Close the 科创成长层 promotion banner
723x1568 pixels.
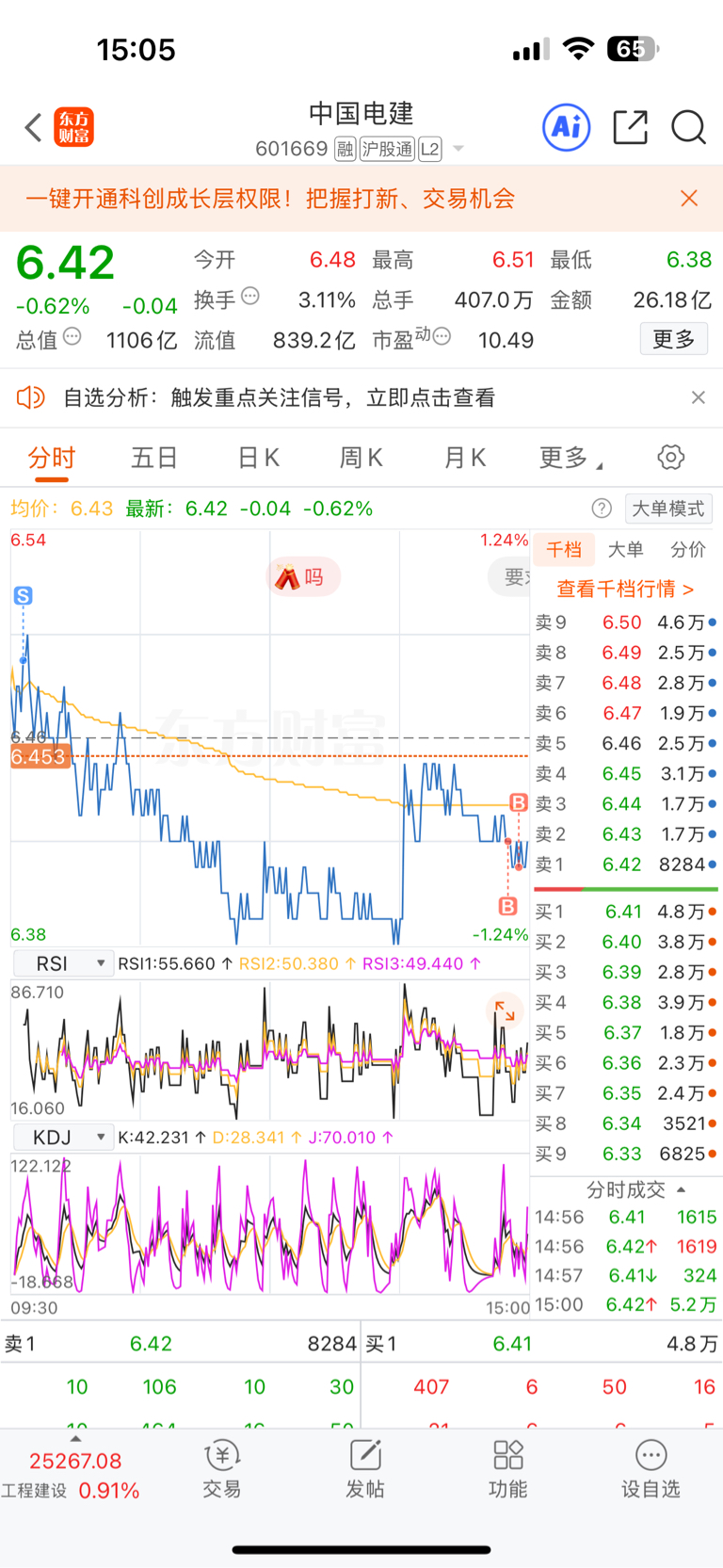[x=689, y=198]
